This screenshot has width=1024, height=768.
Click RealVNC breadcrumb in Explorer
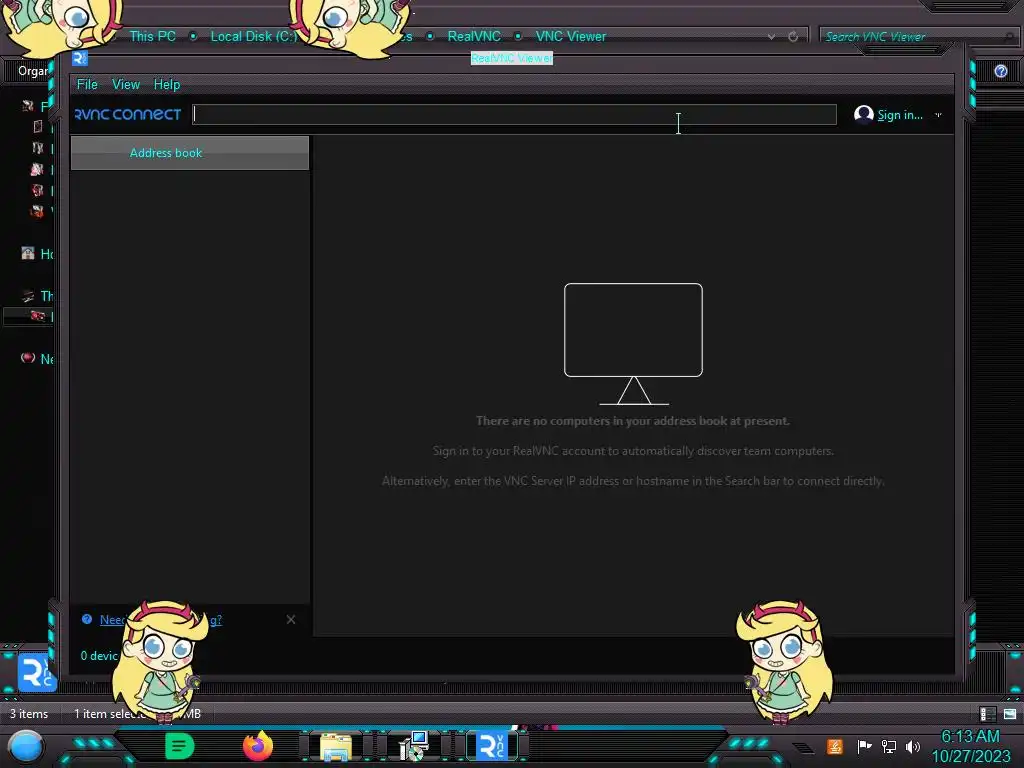point(474,37)
